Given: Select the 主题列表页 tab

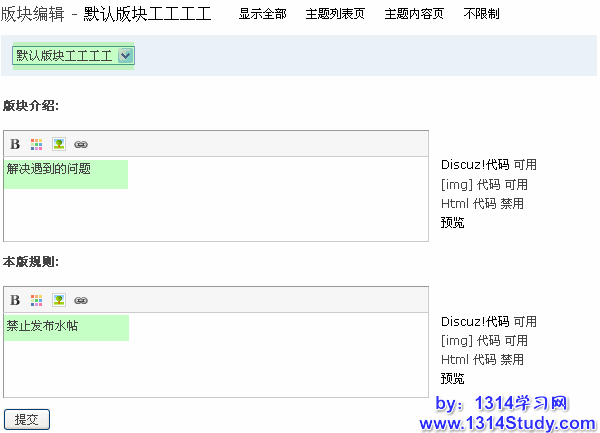Looking at the screenshot, I should [x=335, y=14].
